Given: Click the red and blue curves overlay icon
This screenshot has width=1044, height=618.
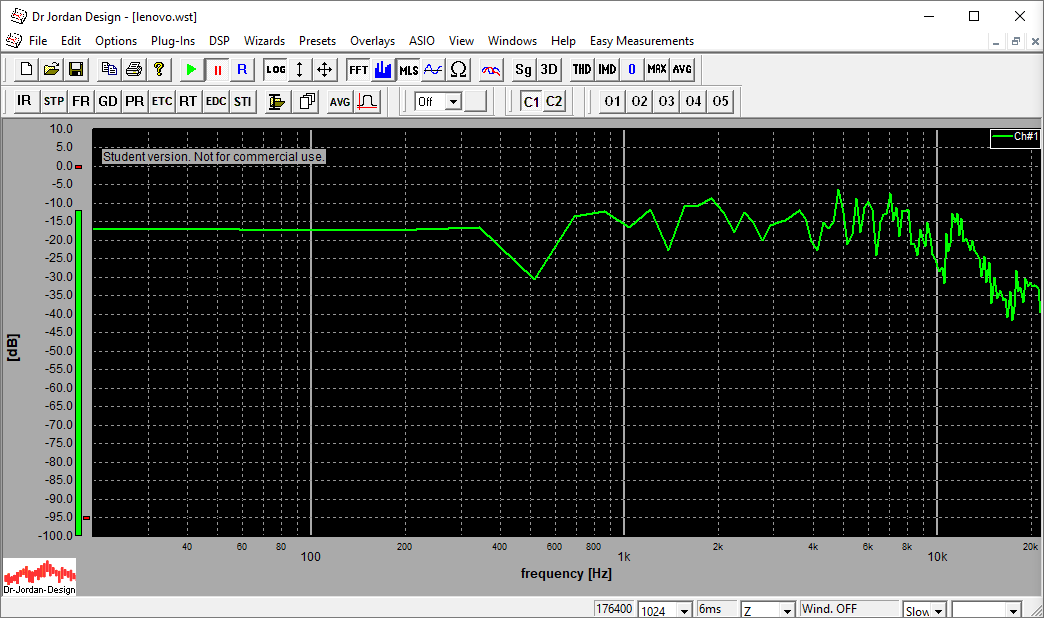Looking at the screenshot, I should click(491, 69).
